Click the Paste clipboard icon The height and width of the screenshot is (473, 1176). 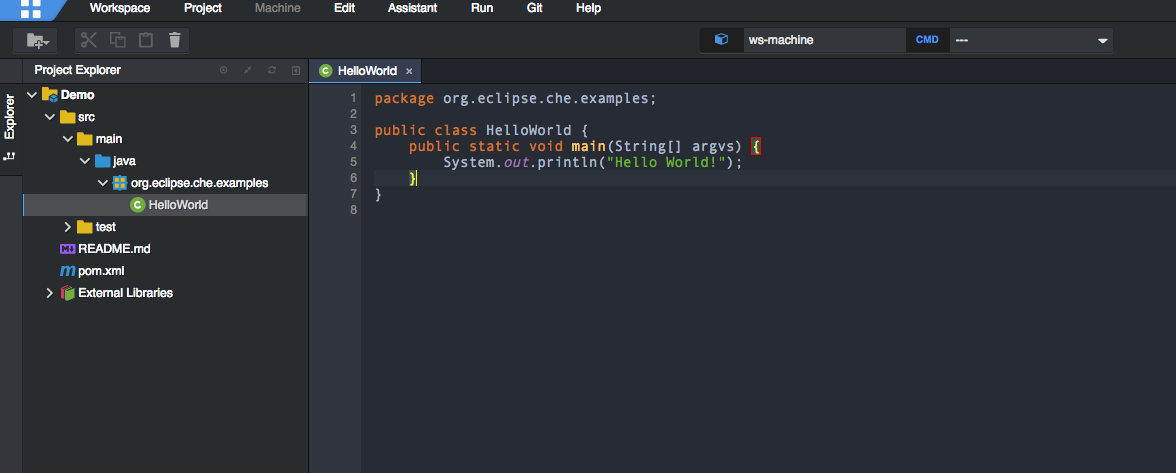(146, 40)
